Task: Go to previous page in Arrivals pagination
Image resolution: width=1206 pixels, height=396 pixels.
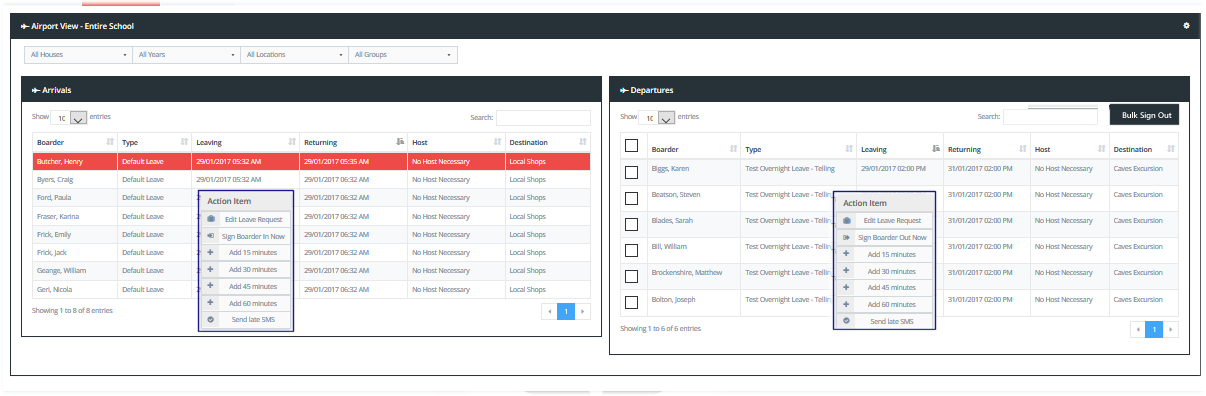Action: 549,312
